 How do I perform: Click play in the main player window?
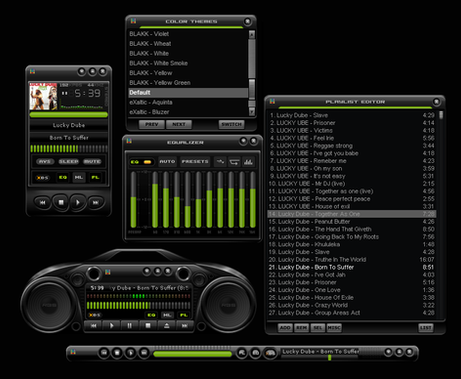[78, 202]
